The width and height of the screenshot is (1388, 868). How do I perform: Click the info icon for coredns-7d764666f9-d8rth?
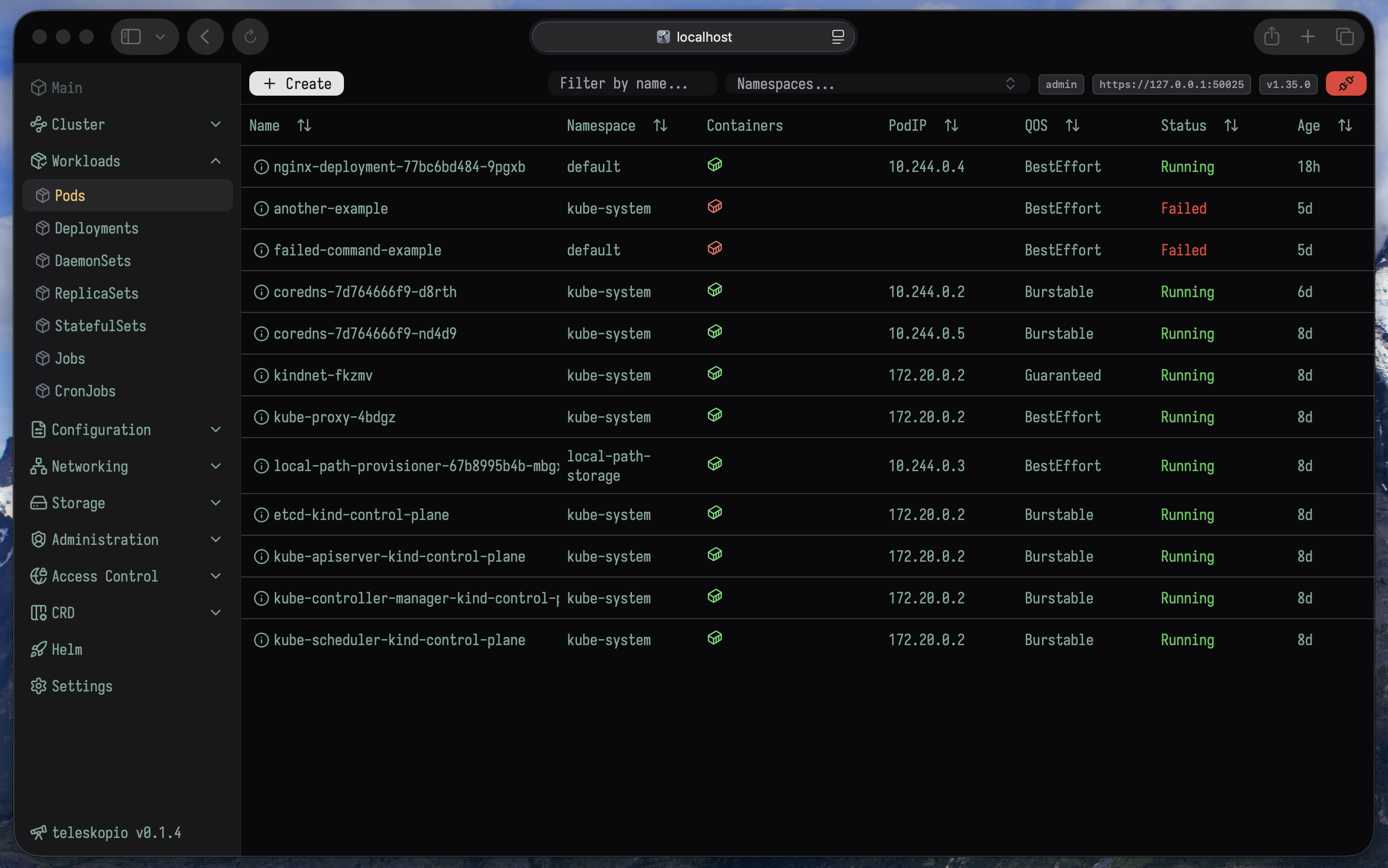click(x=261, y=292)
